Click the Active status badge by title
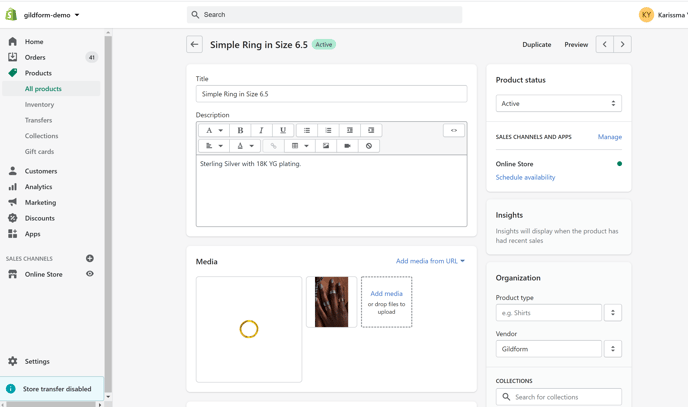 click(x=324, y=44)
